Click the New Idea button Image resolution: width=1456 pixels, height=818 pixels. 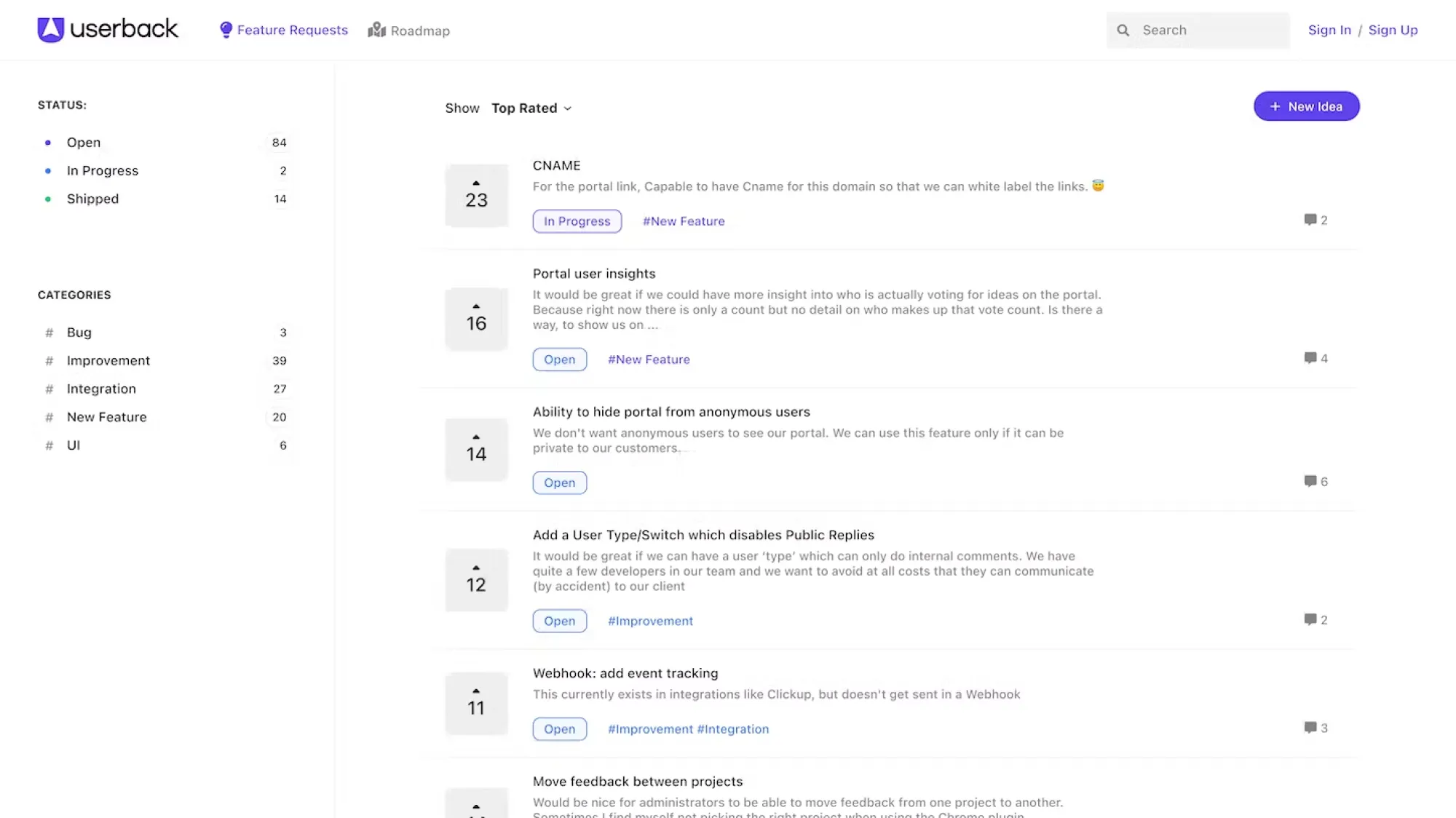click(x=1306, y=106)
